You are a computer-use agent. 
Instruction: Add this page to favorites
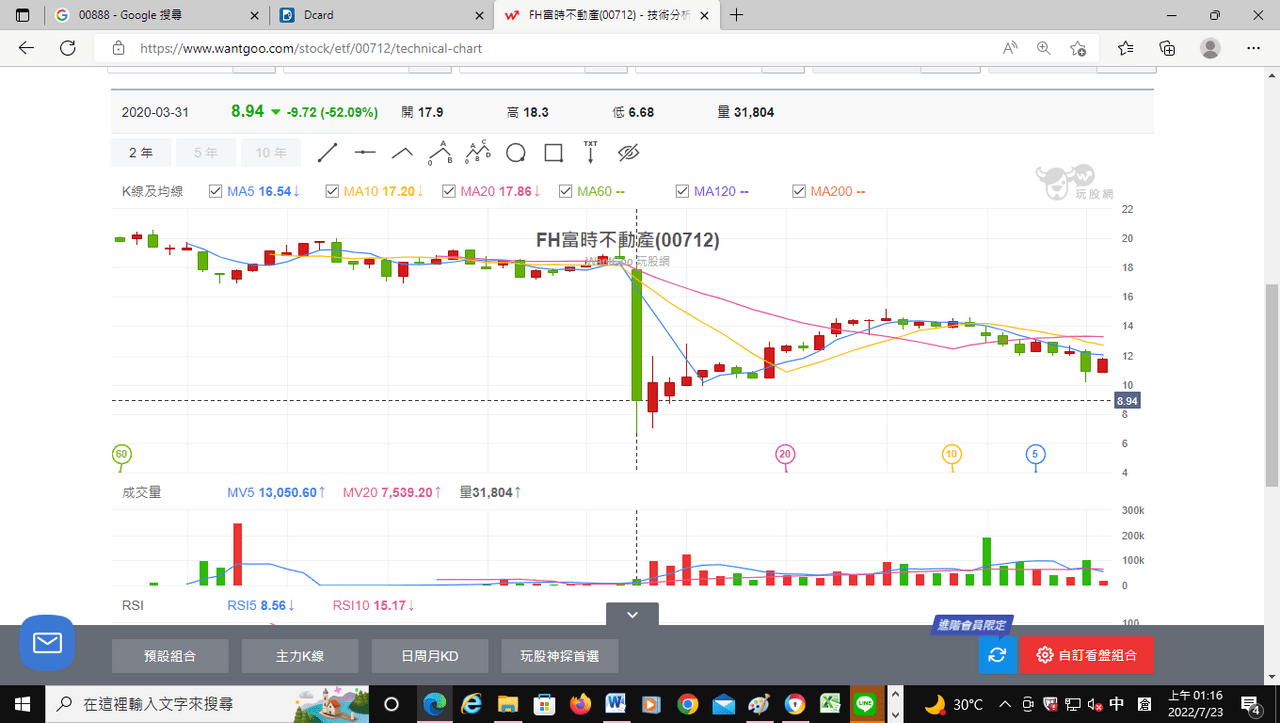coord(1078,48)
